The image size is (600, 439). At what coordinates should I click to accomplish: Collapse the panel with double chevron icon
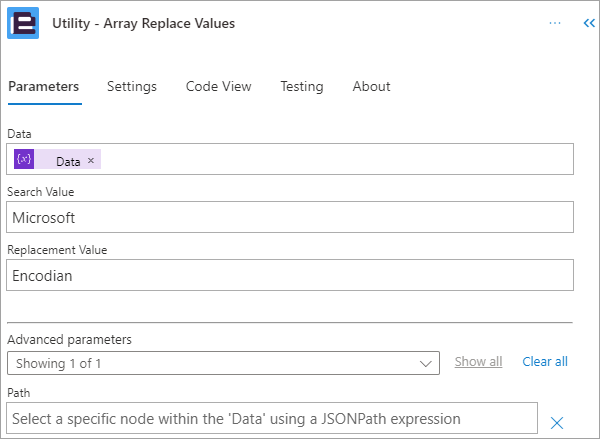click(589, 23)
